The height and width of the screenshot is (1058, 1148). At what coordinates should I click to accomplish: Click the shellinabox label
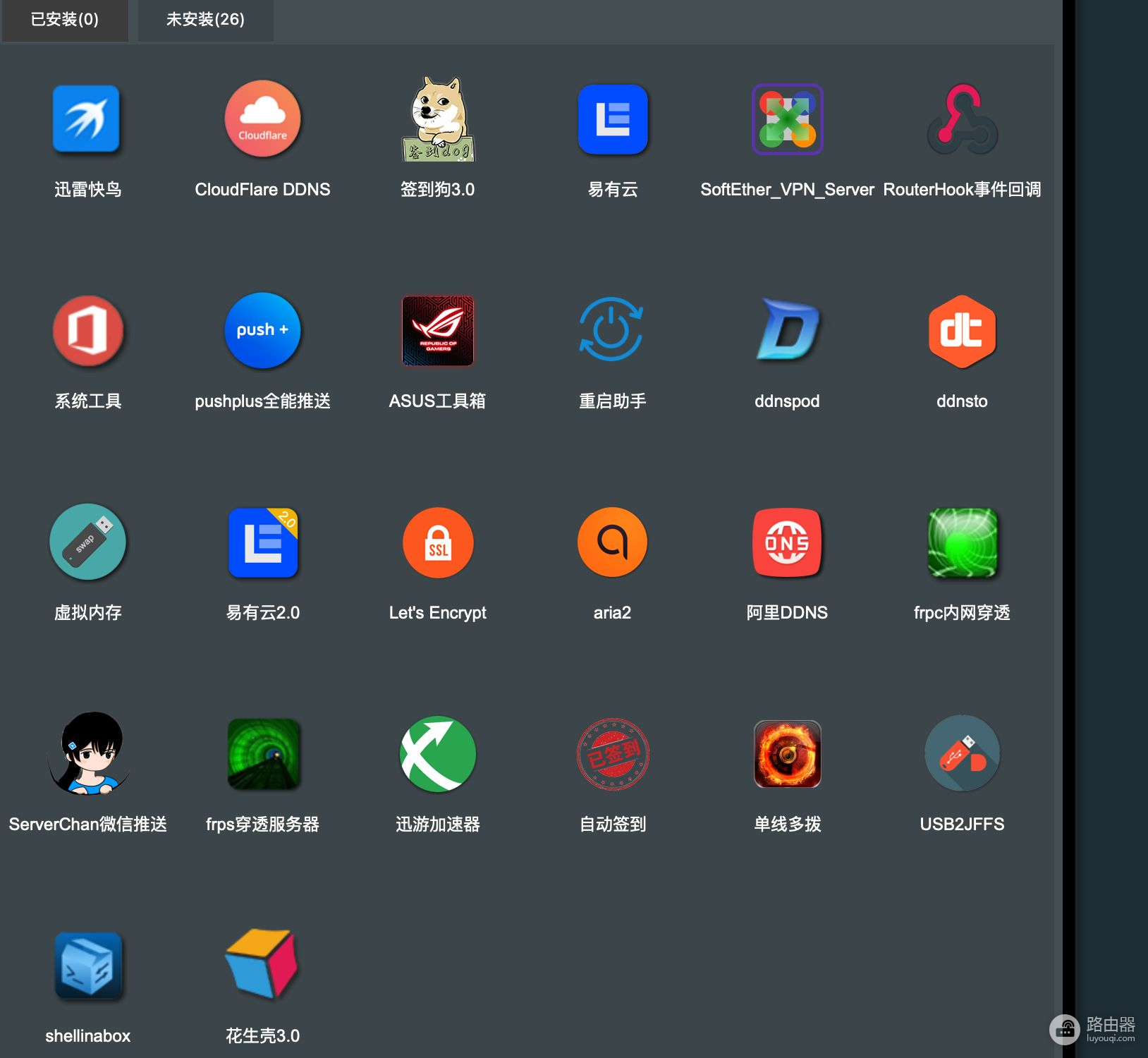88,1035
